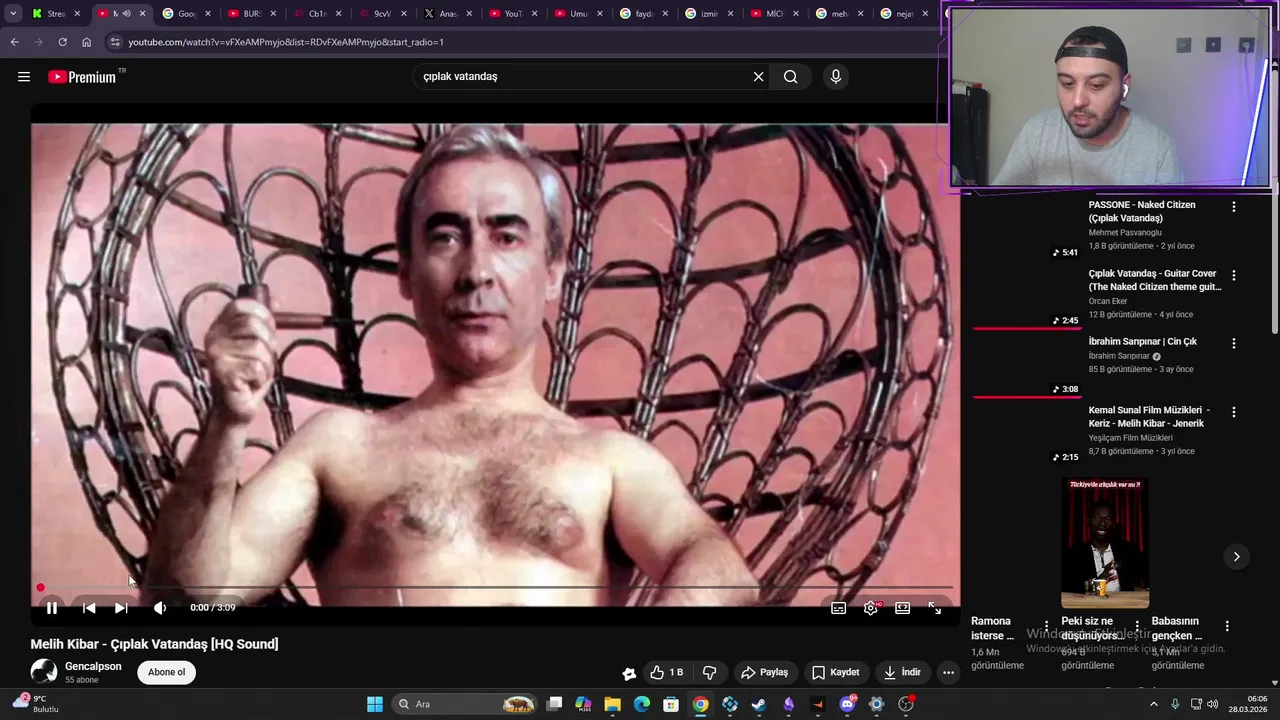The height and width of the screenshot is (720, 1280).
Task: Open the YouTube guide hamburger menu
Action: (x=24, y=76)
